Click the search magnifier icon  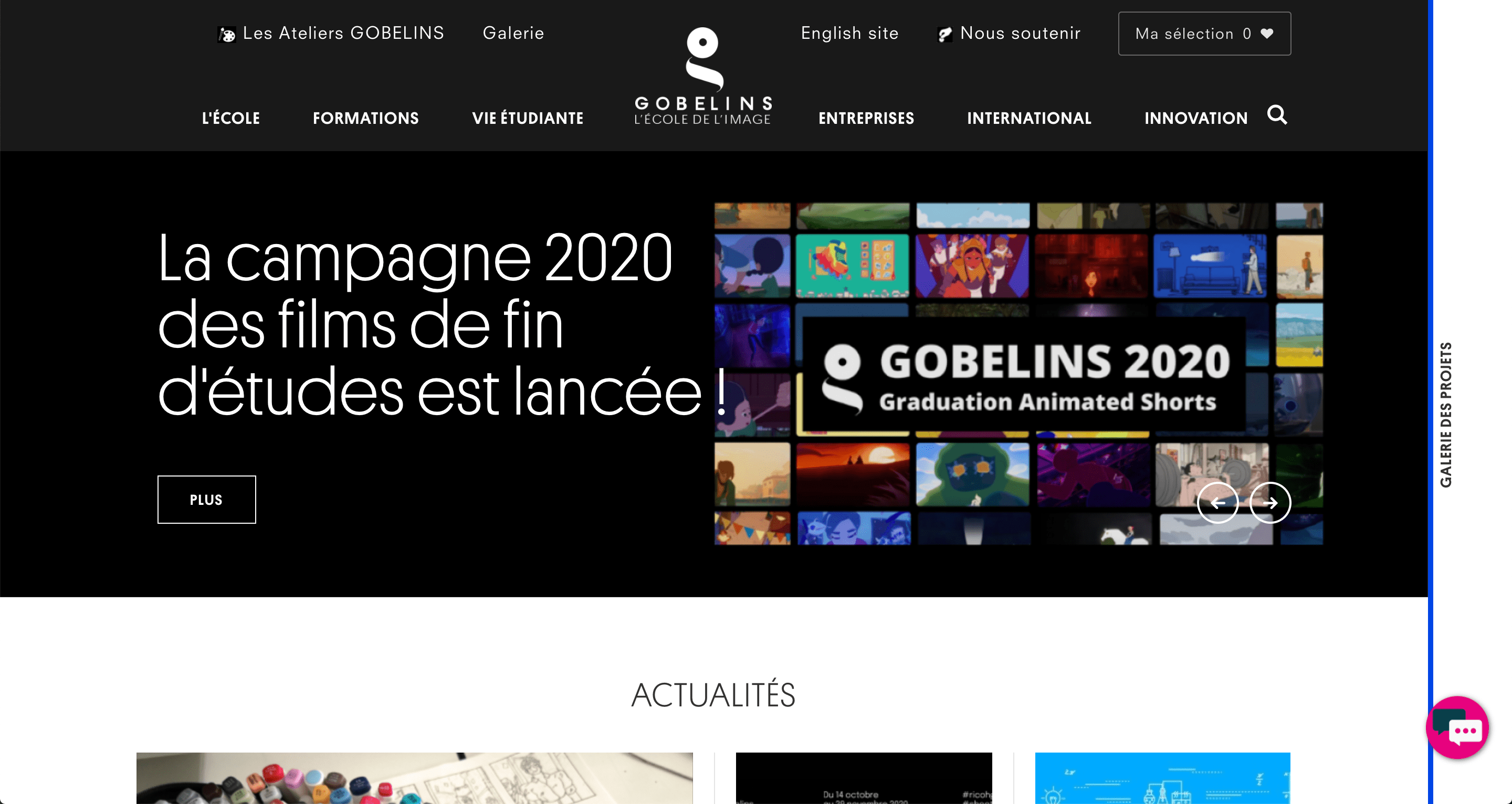click(1277, 115)
